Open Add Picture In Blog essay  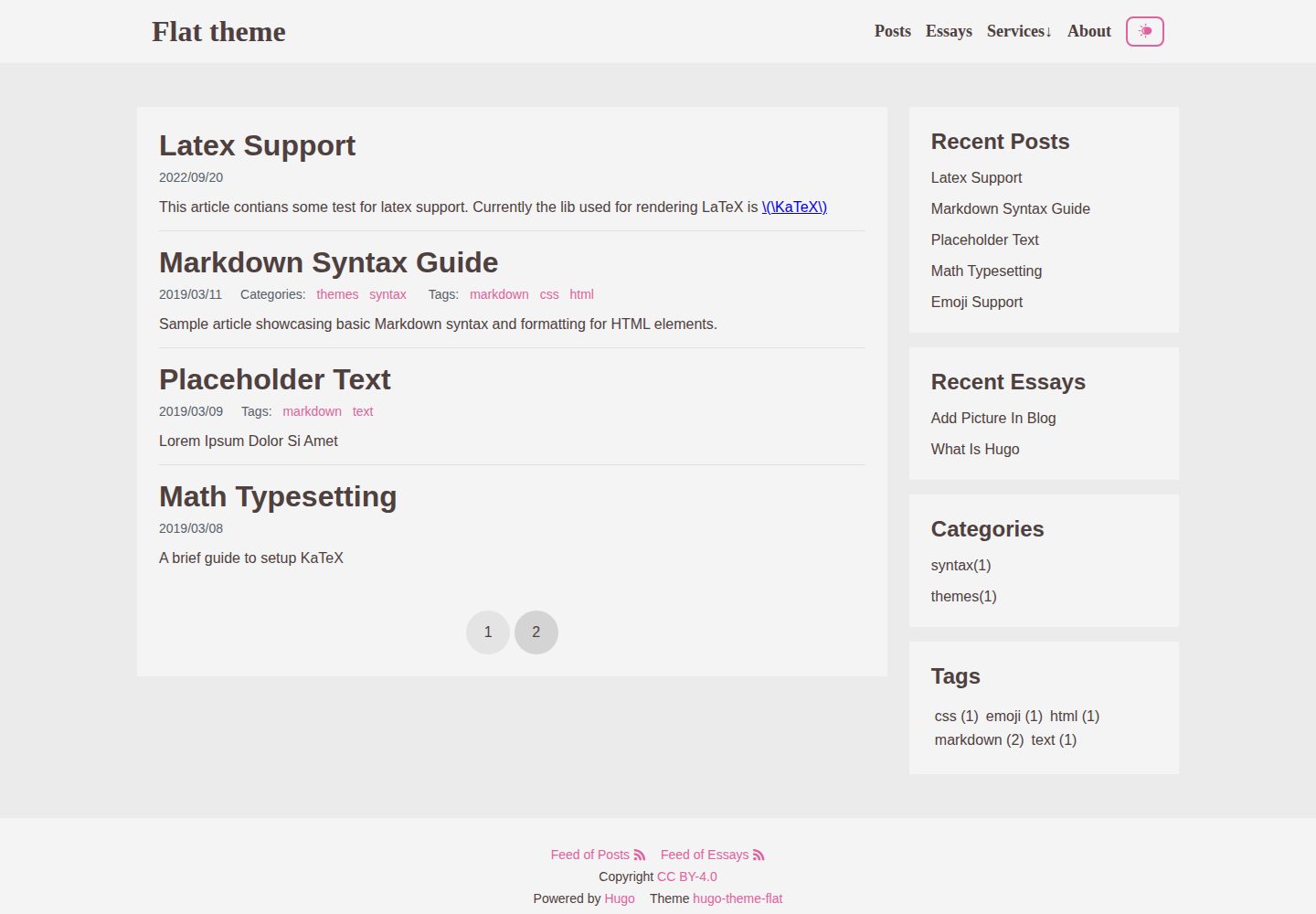pos(993,418)
